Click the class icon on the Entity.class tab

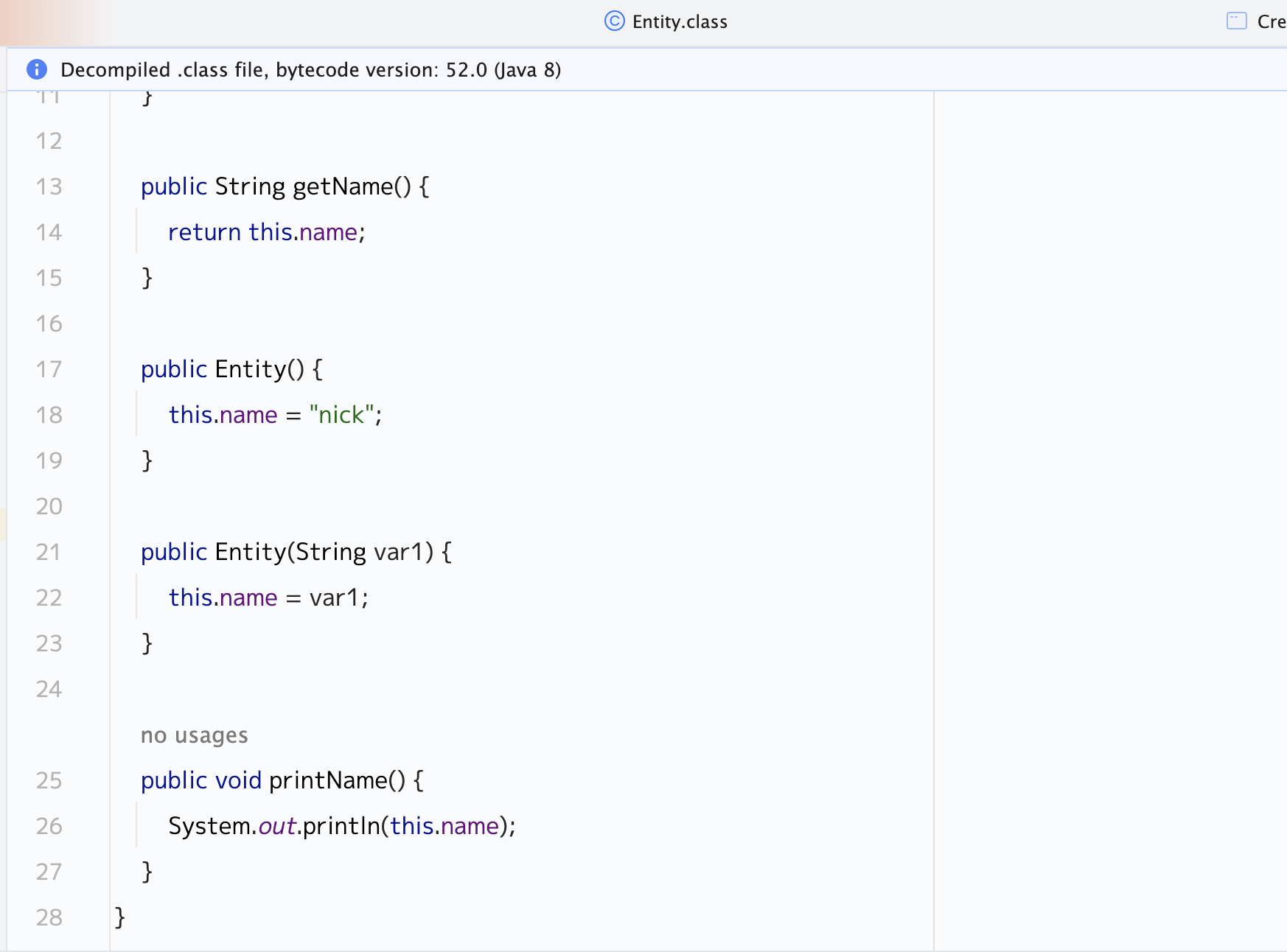[614, 21]
